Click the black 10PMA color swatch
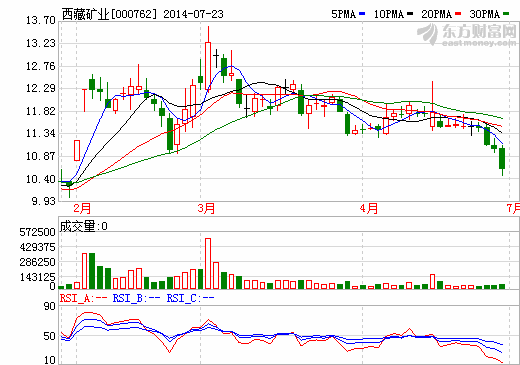The width and height of the screenshot is (520, 365). pos(410,14)
